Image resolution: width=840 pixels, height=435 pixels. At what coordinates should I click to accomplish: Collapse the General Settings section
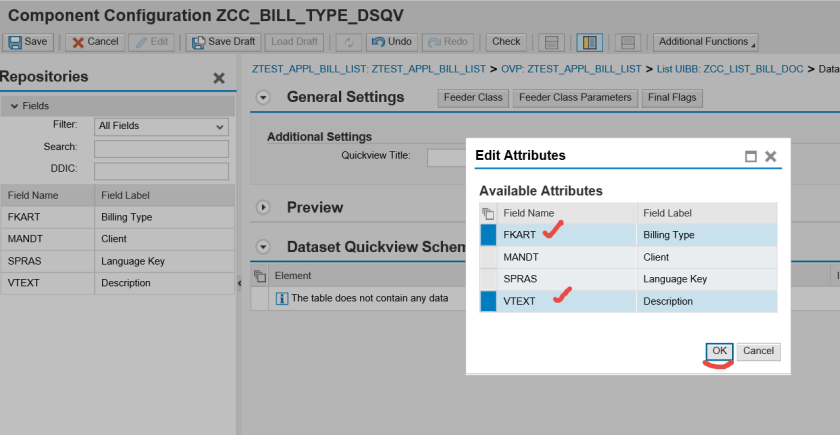[x=264, y=97]
